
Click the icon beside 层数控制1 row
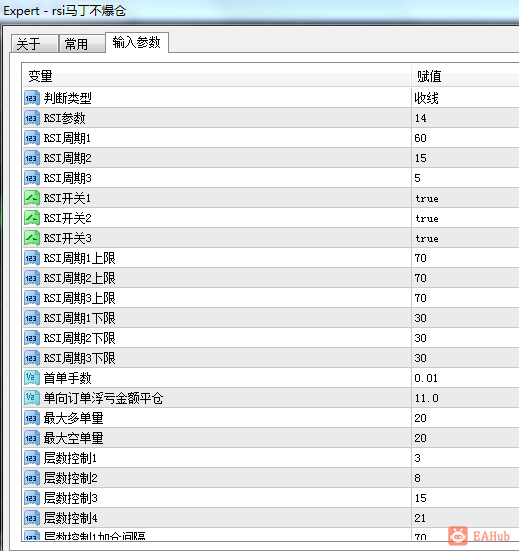[x=32, y=458]
